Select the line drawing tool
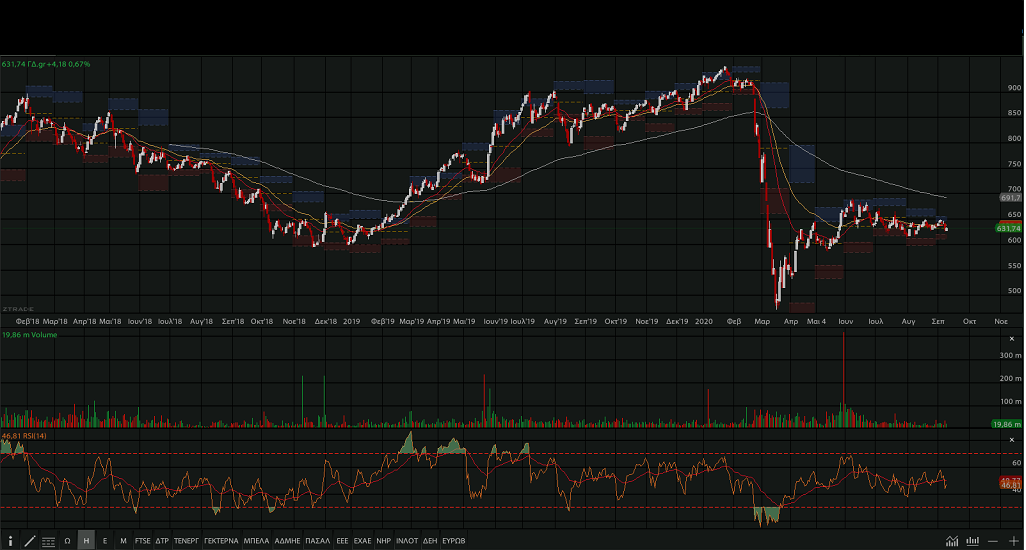Image resolution: width=1026 pixels, height=550 pixels. coord(29,541)
